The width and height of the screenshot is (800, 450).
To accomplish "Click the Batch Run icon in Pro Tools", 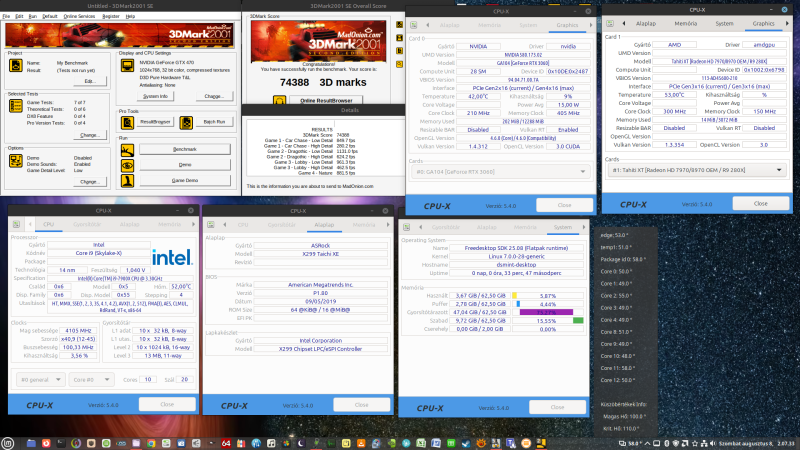I will [186, 122].
